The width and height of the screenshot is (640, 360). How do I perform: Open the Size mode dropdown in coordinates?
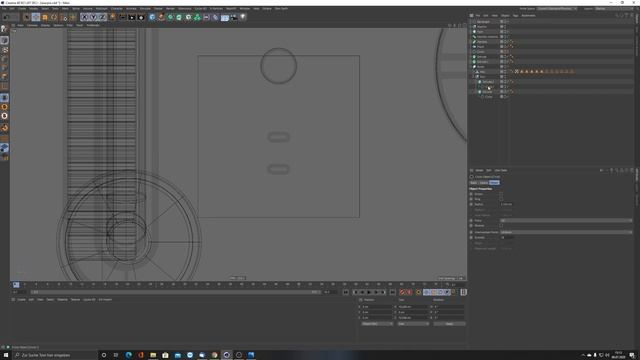pyautogui.click(x=413, y=324)
